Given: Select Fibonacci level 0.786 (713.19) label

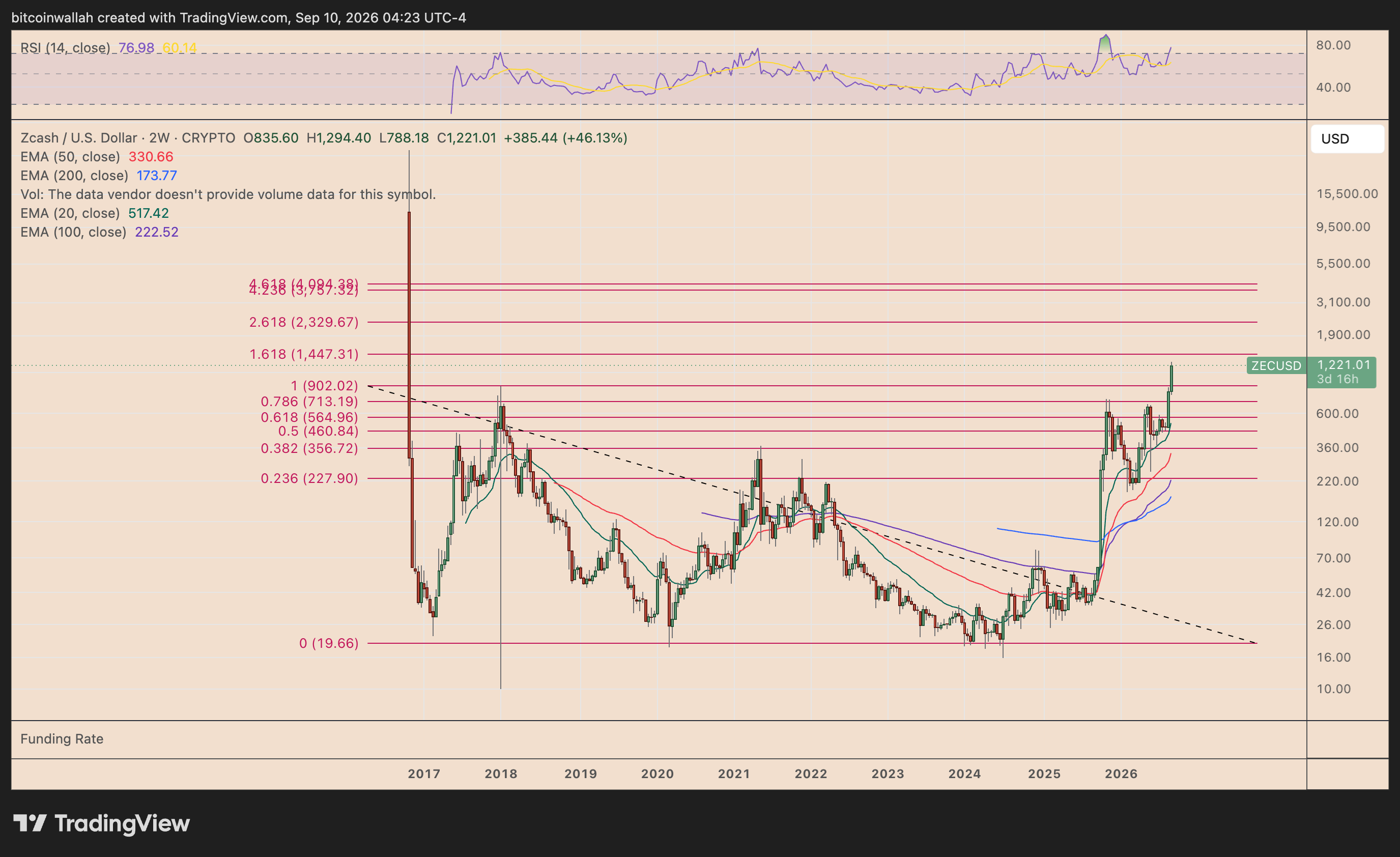Looking at the screenshot, I should (309, 402).
